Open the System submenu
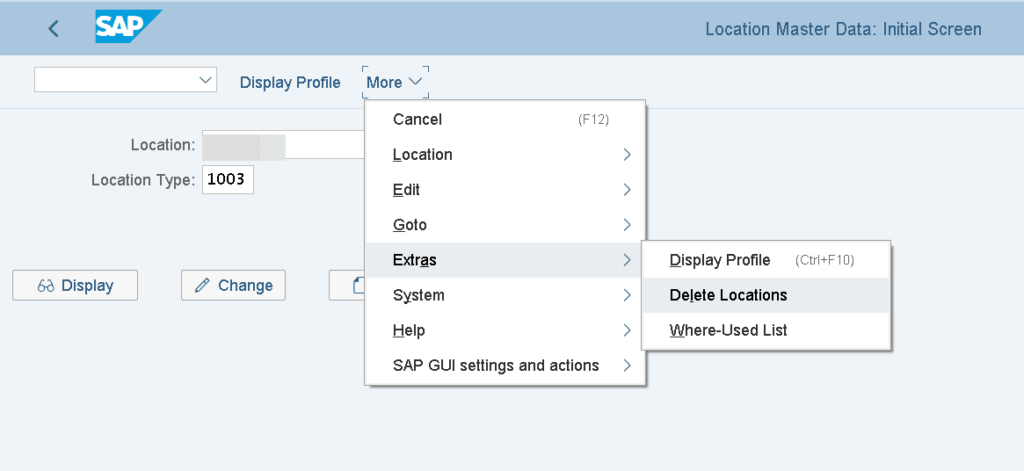This screenshot has height=471, width=1024. 506,295
